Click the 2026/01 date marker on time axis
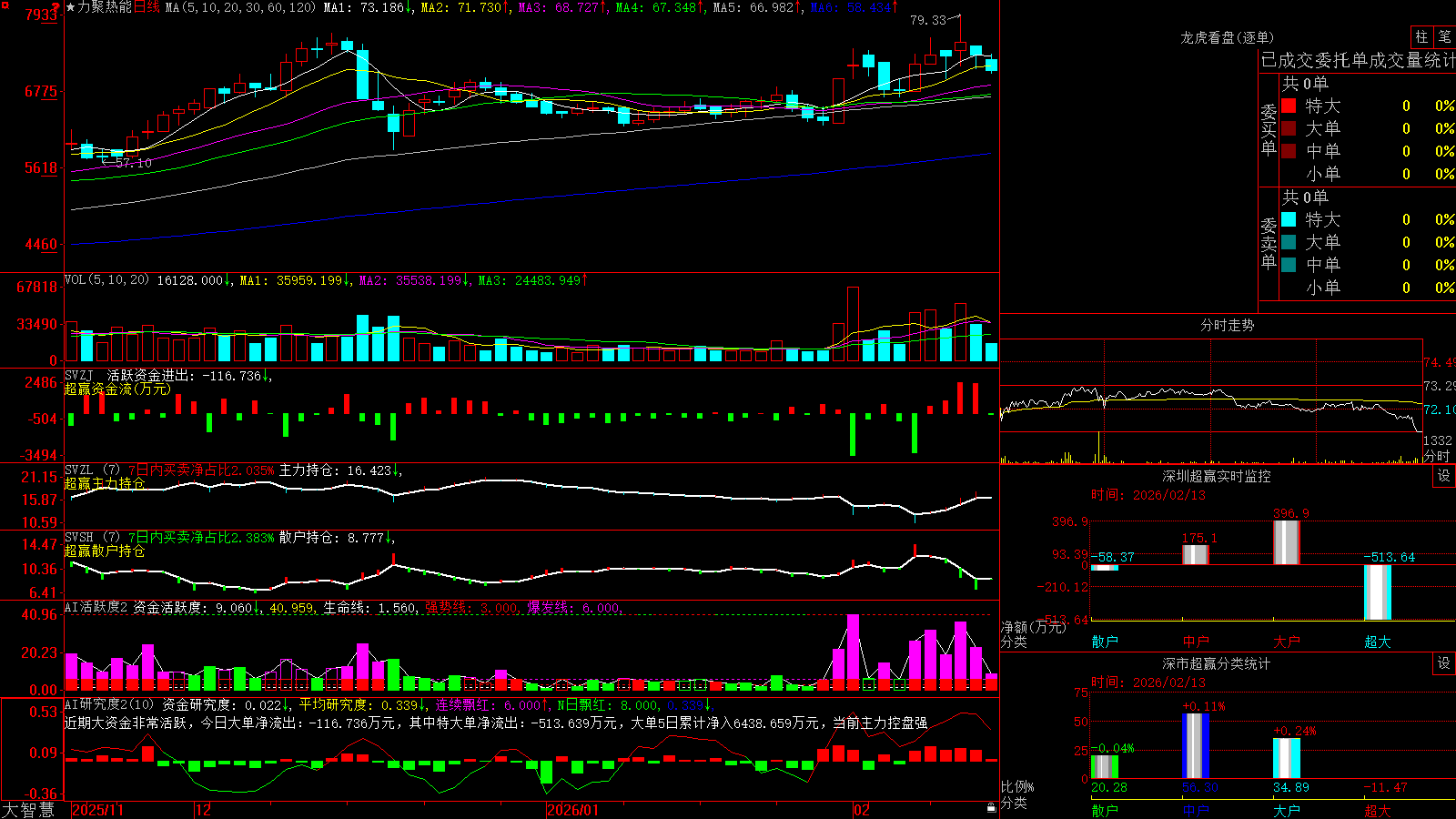The image size is (1456, 819). pyautogui.click(x=573, y=810)
